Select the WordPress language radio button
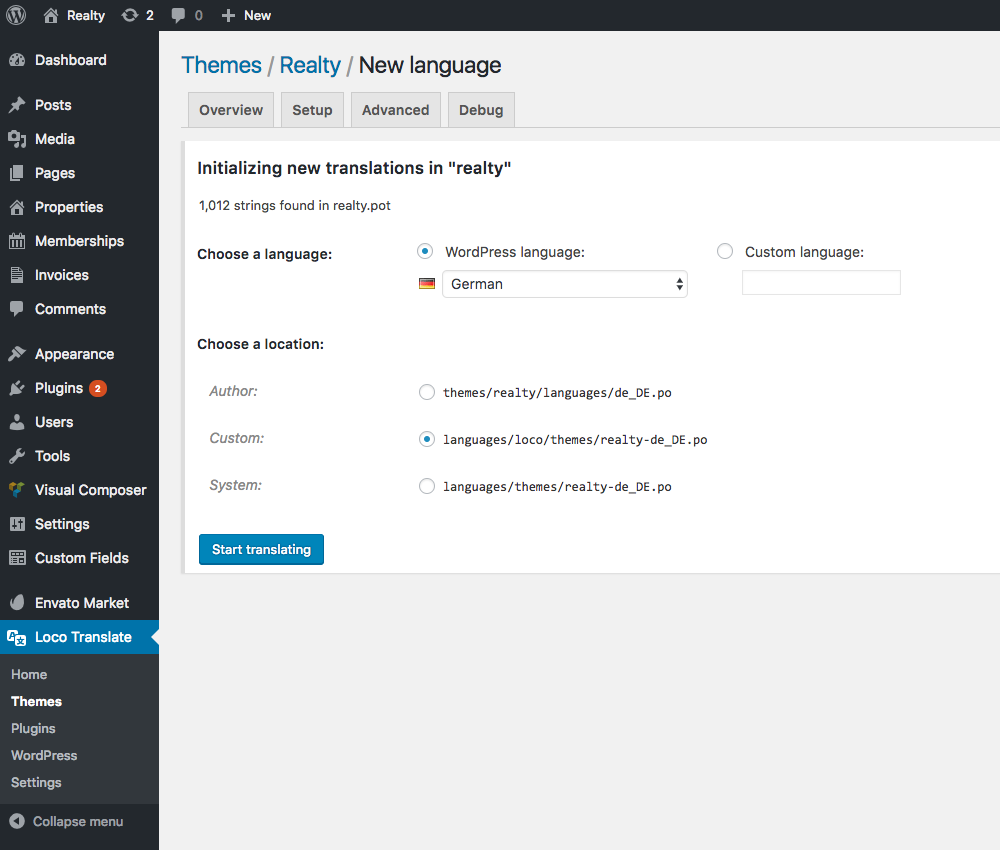Viewport: 1000px width, 850px height. tap(425, 251)
